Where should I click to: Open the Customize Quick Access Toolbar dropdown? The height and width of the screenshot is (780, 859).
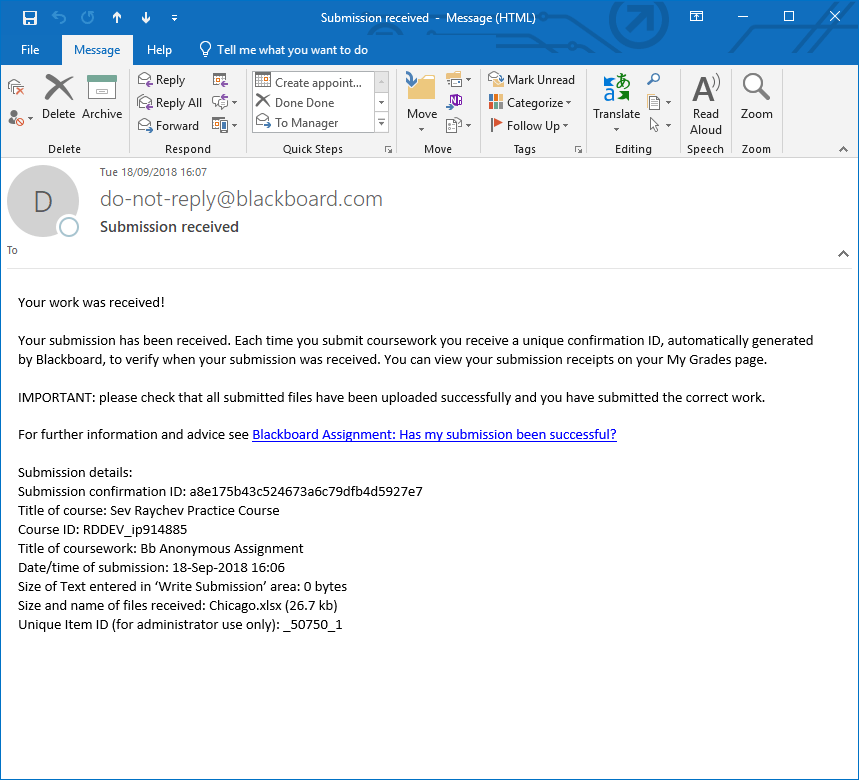coord(174,18)
